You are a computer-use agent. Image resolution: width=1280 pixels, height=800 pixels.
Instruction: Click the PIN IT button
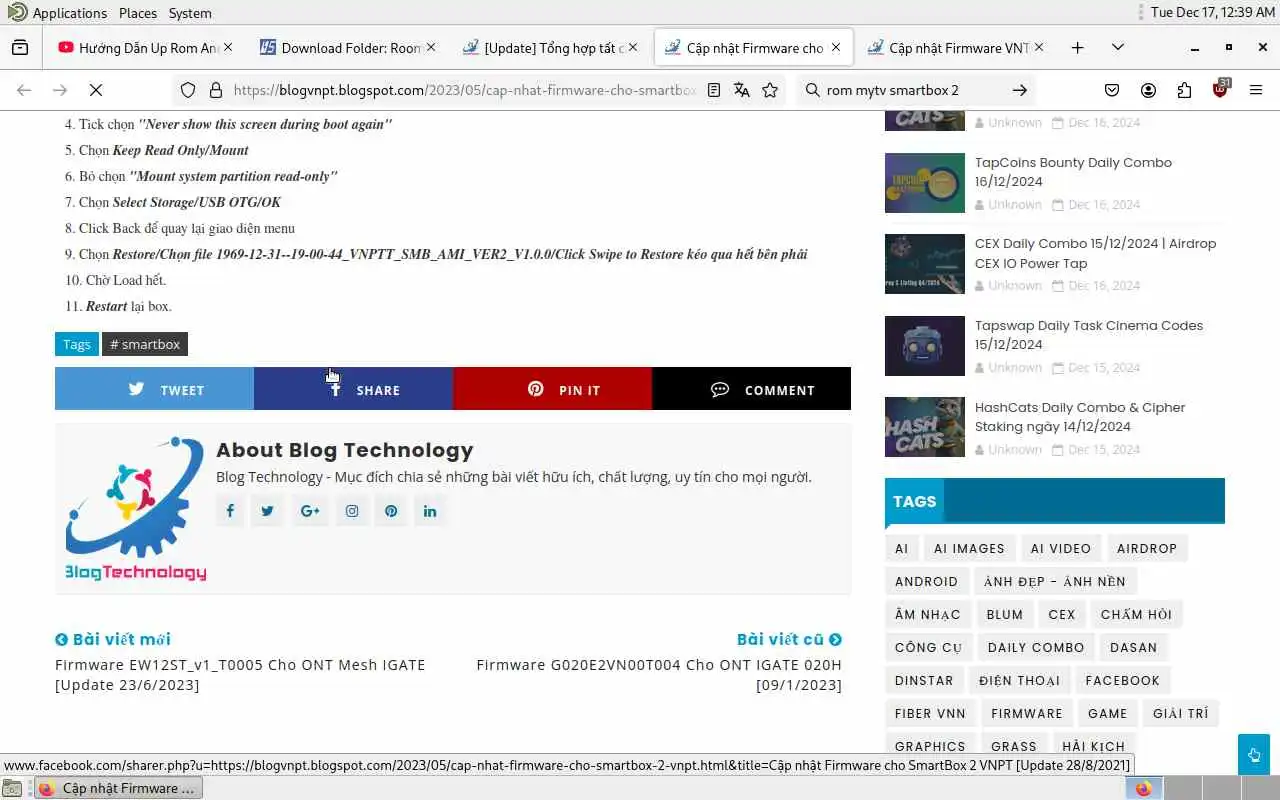[x=552, y=389]
